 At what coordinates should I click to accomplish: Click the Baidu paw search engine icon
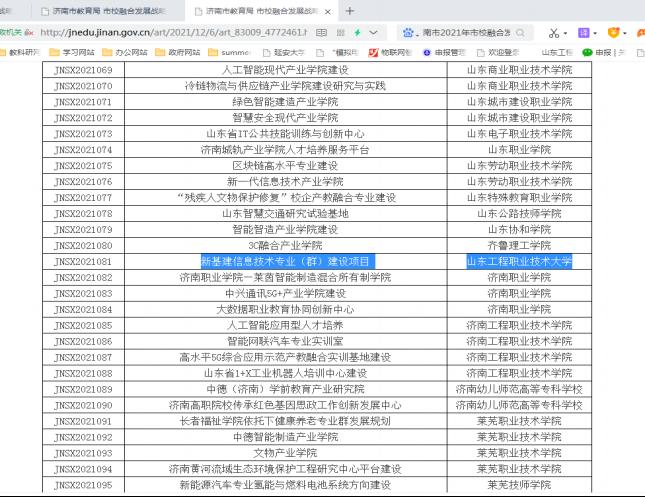coord(407,32)
